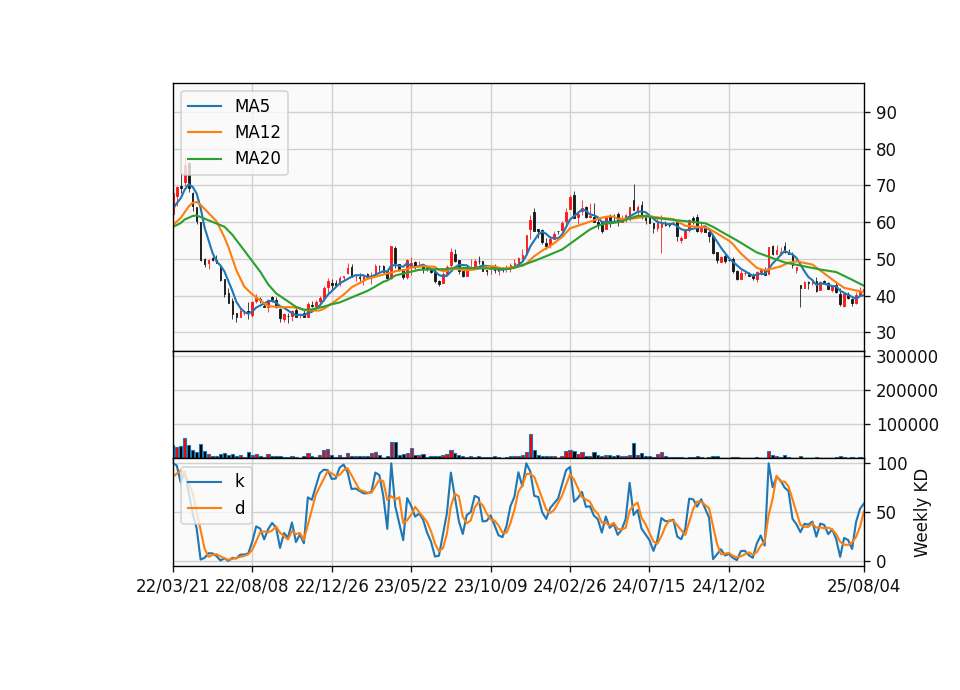960x690 pixels.
Task: Click the price axis value 40
Action: click(x=886, y=296)
